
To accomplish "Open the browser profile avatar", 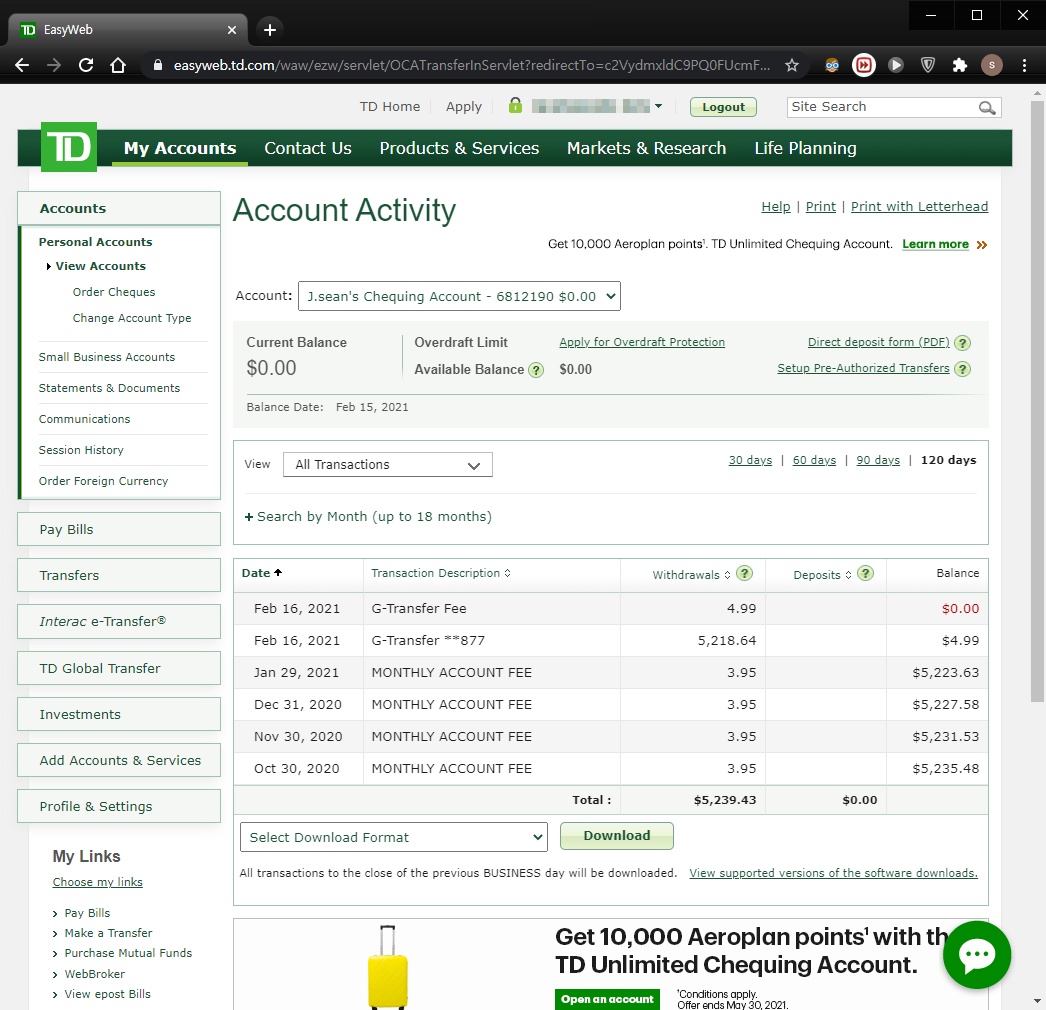I will 992,65.
